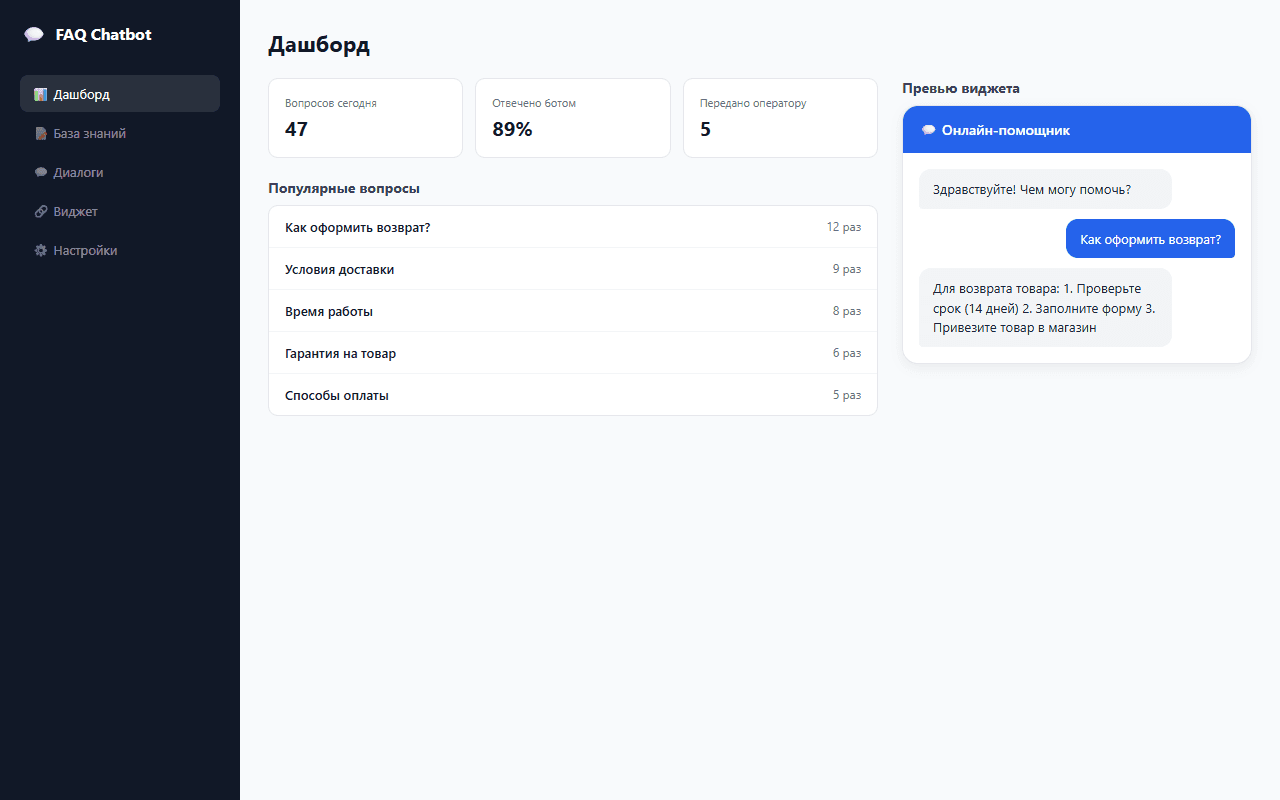Select the Условия доставки row
This screenshot has height=800, width=1280.
573,269
